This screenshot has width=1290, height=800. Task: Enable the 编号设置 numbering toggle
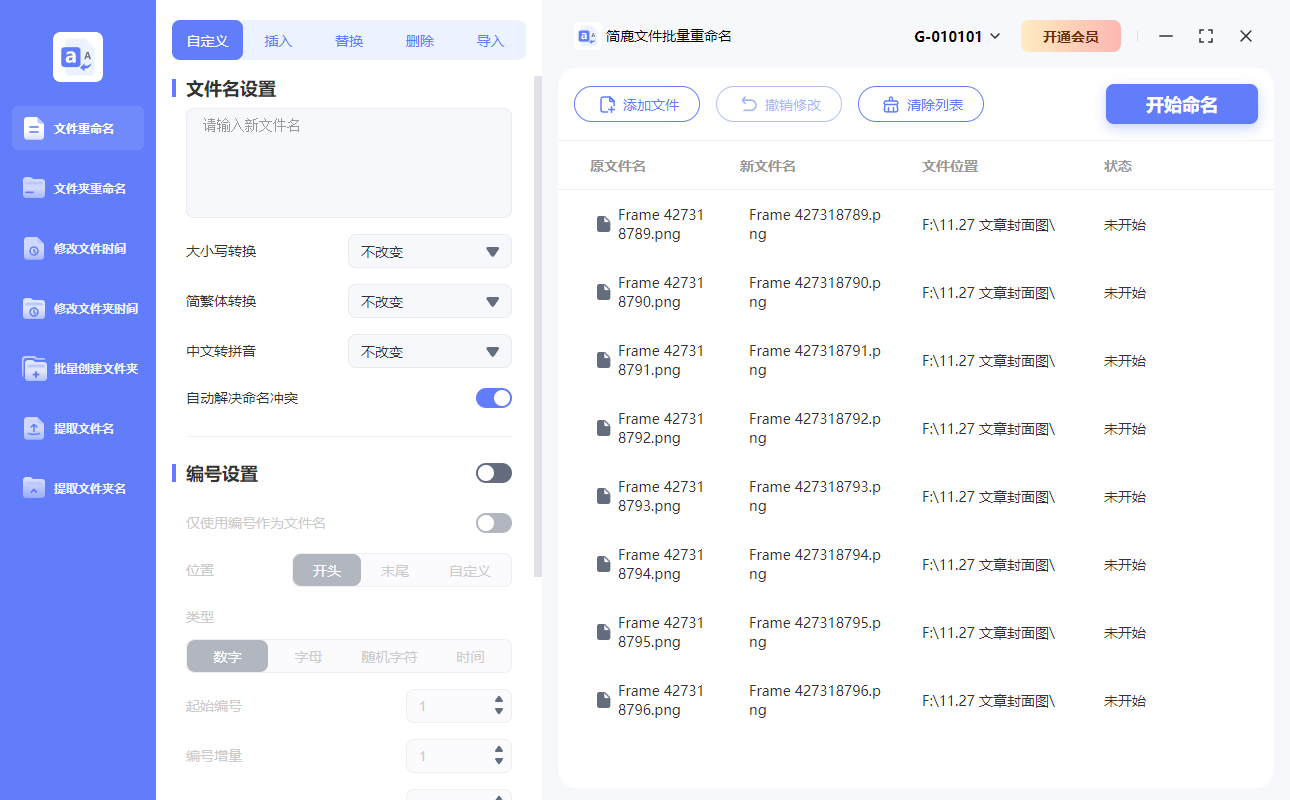pyautogui.click(x=493, y=472)
